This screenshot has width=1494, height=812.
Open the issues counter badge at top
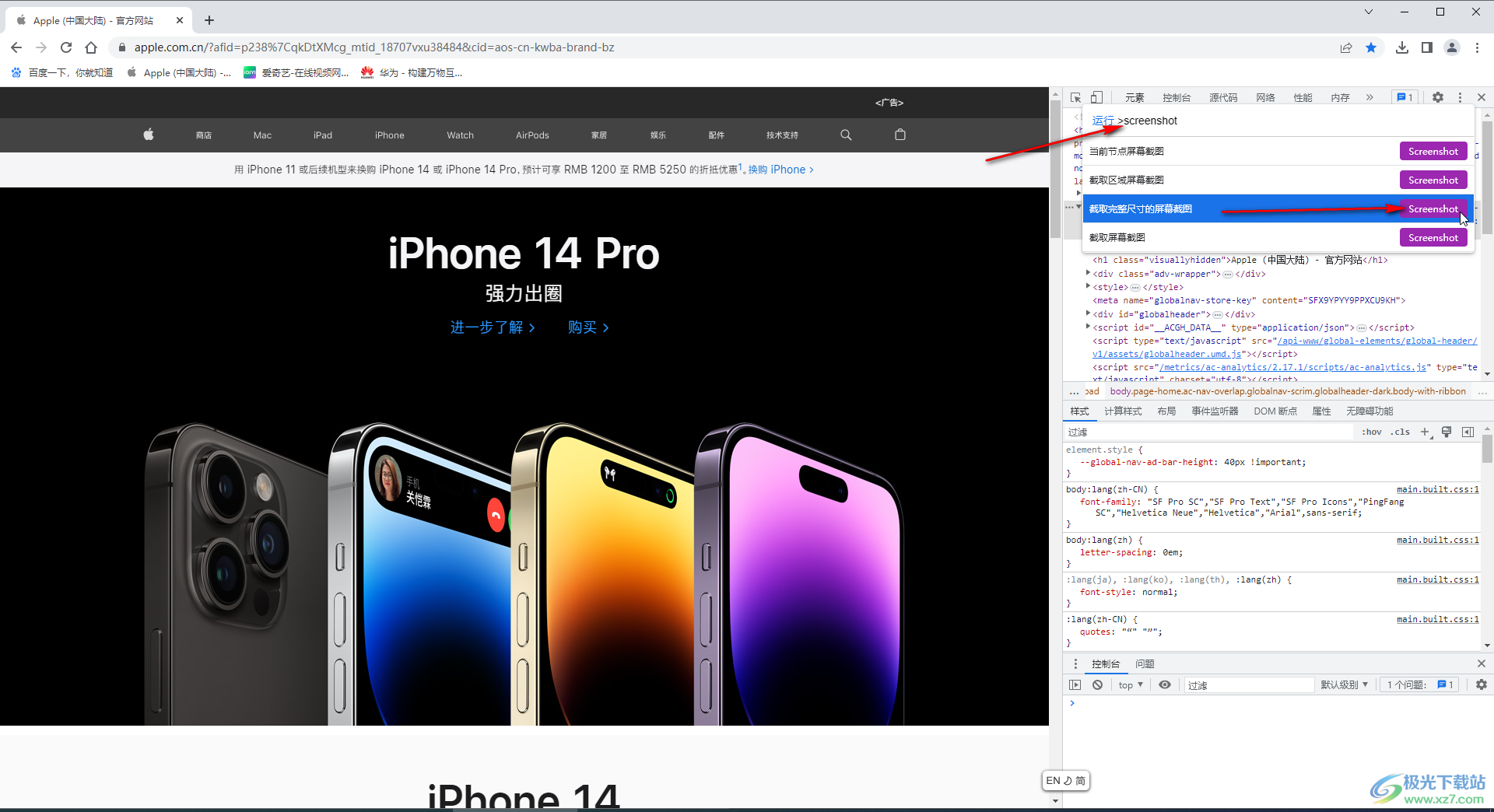coord(1405,97)
